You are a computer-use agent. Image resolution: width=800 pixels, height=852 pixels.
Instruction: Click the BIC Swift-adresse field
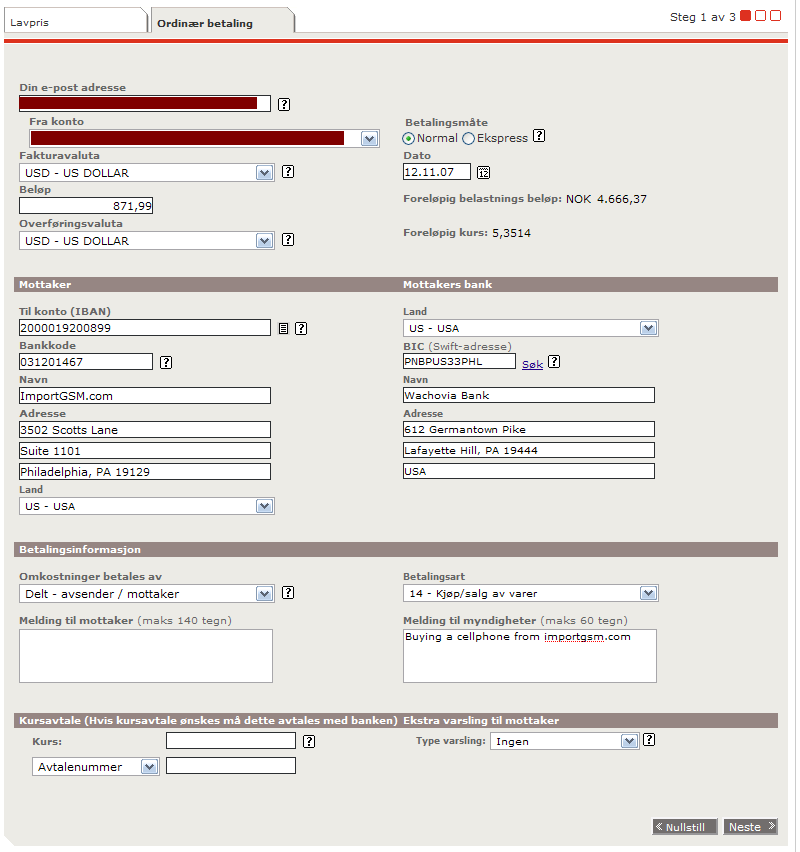[459, 361]
